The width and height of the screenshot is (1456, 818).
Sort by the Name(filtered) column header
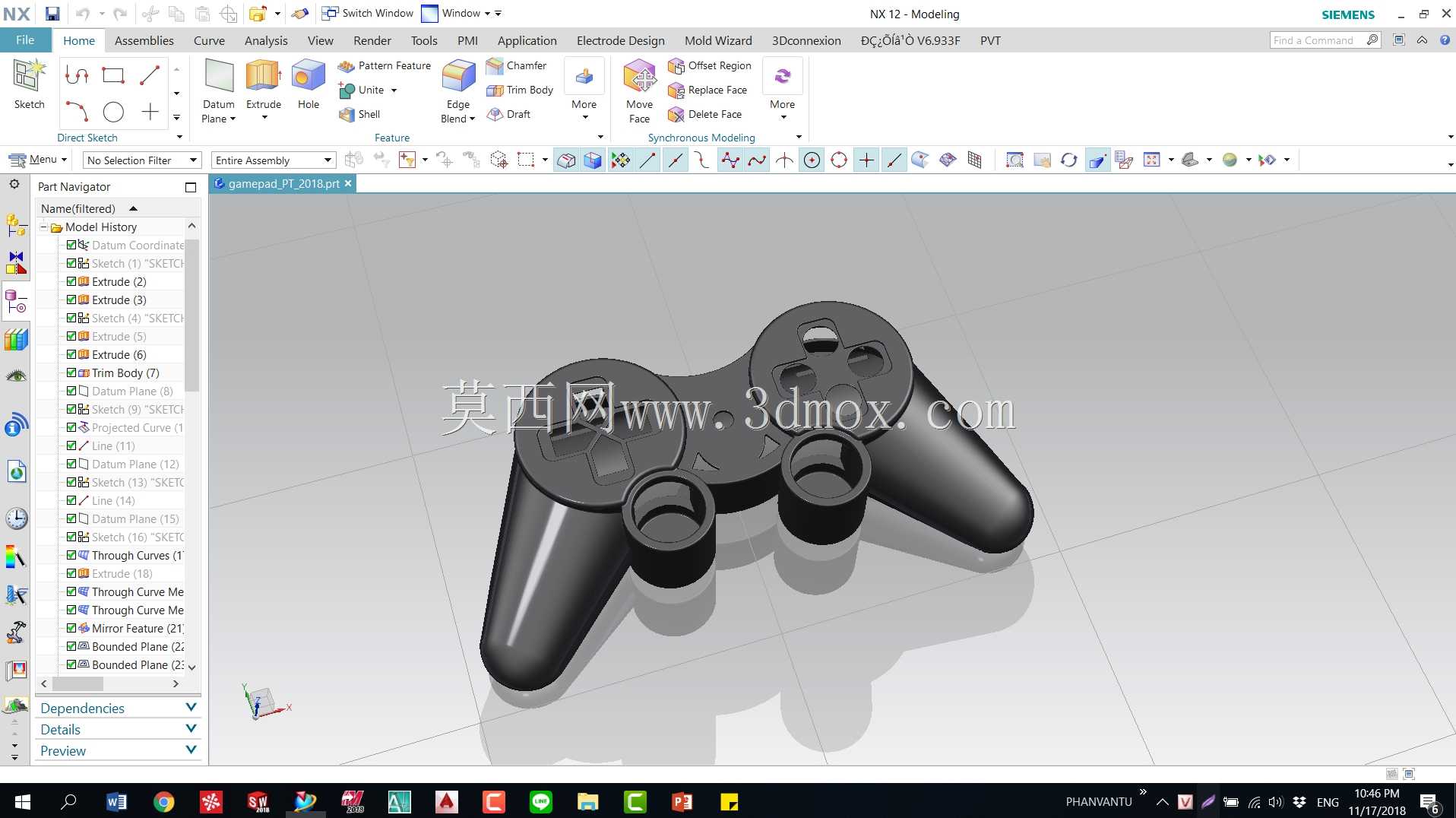[x=110, y=208]
